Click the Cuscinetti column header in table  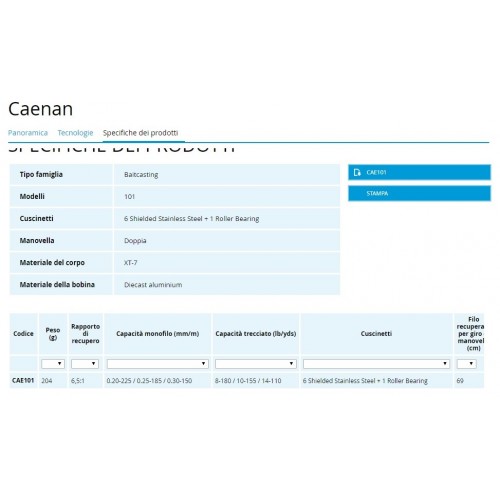tap(376, 333)
